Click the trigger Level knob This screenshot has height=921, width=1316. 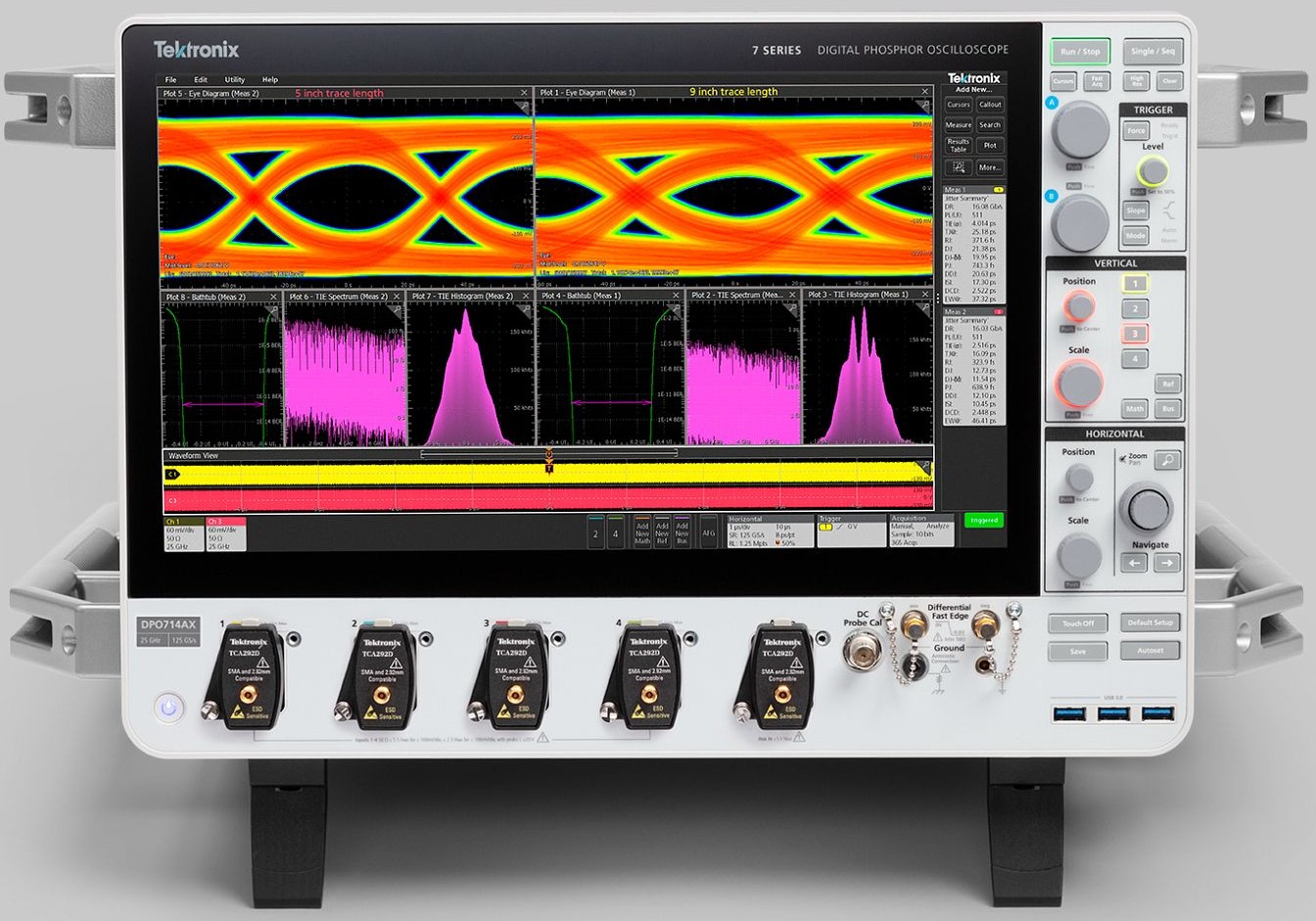pyautogui.click(x=1154, y=171)
